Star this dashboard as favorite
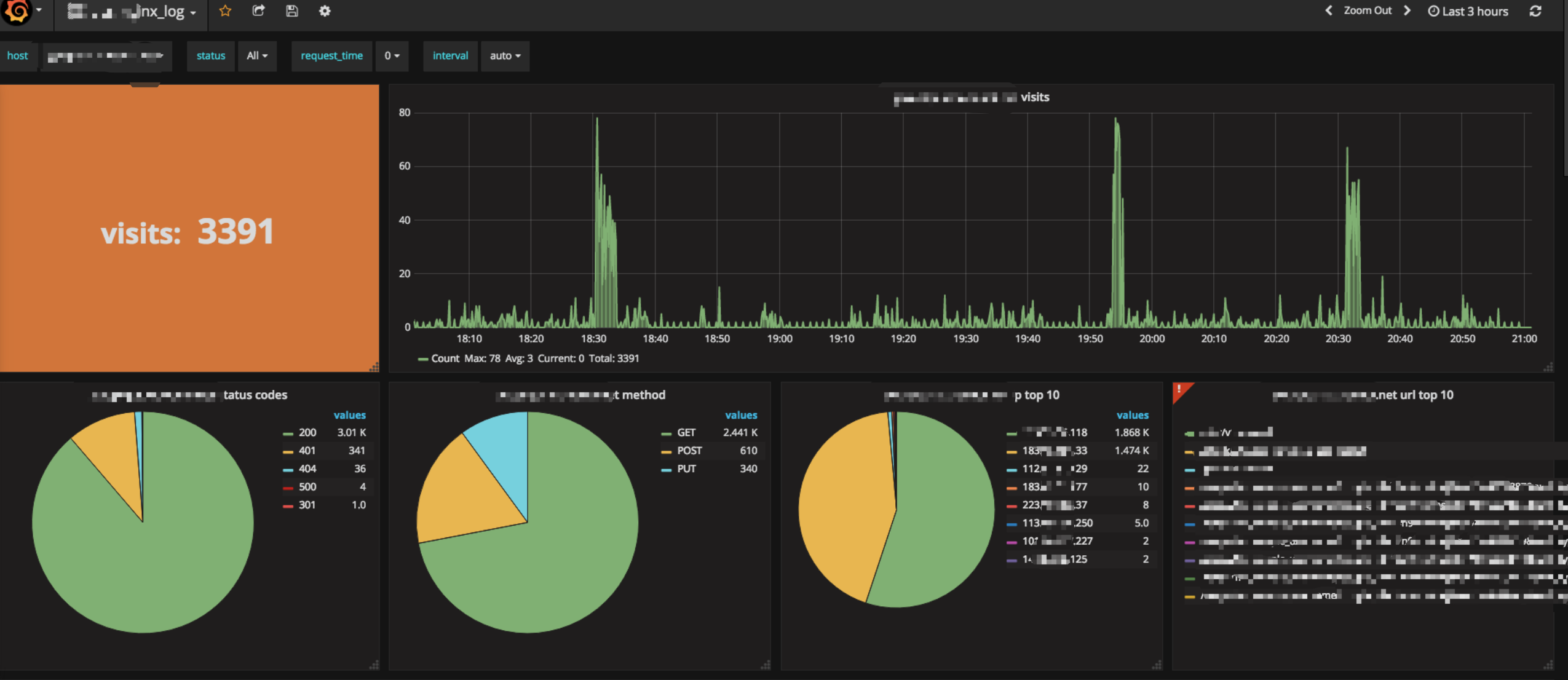1568x680 pixels. (x=225, y=11)
